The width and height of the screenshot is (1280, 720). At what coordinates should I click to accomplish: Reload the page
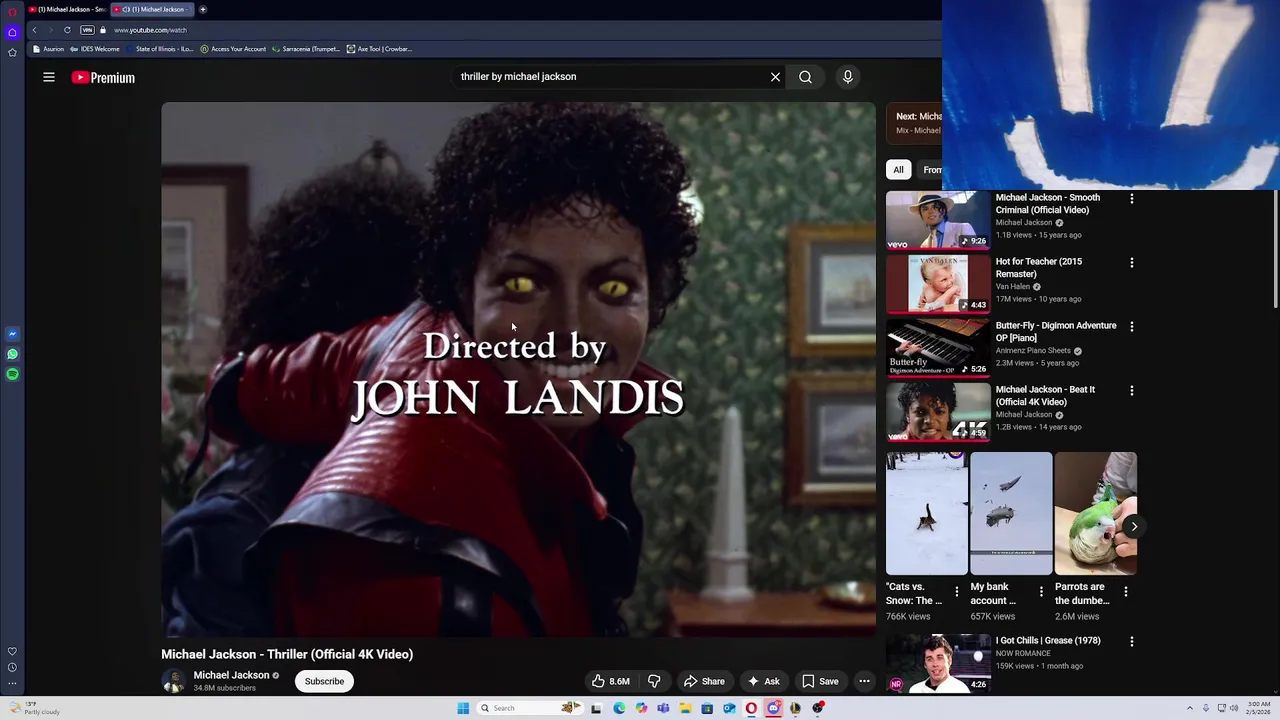coord(67,30)
